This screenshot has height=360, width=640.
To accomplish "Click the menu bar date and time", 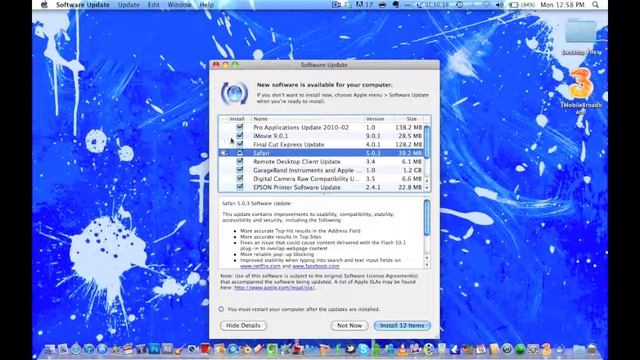I will pyautogui.click(x=562, y=5).
